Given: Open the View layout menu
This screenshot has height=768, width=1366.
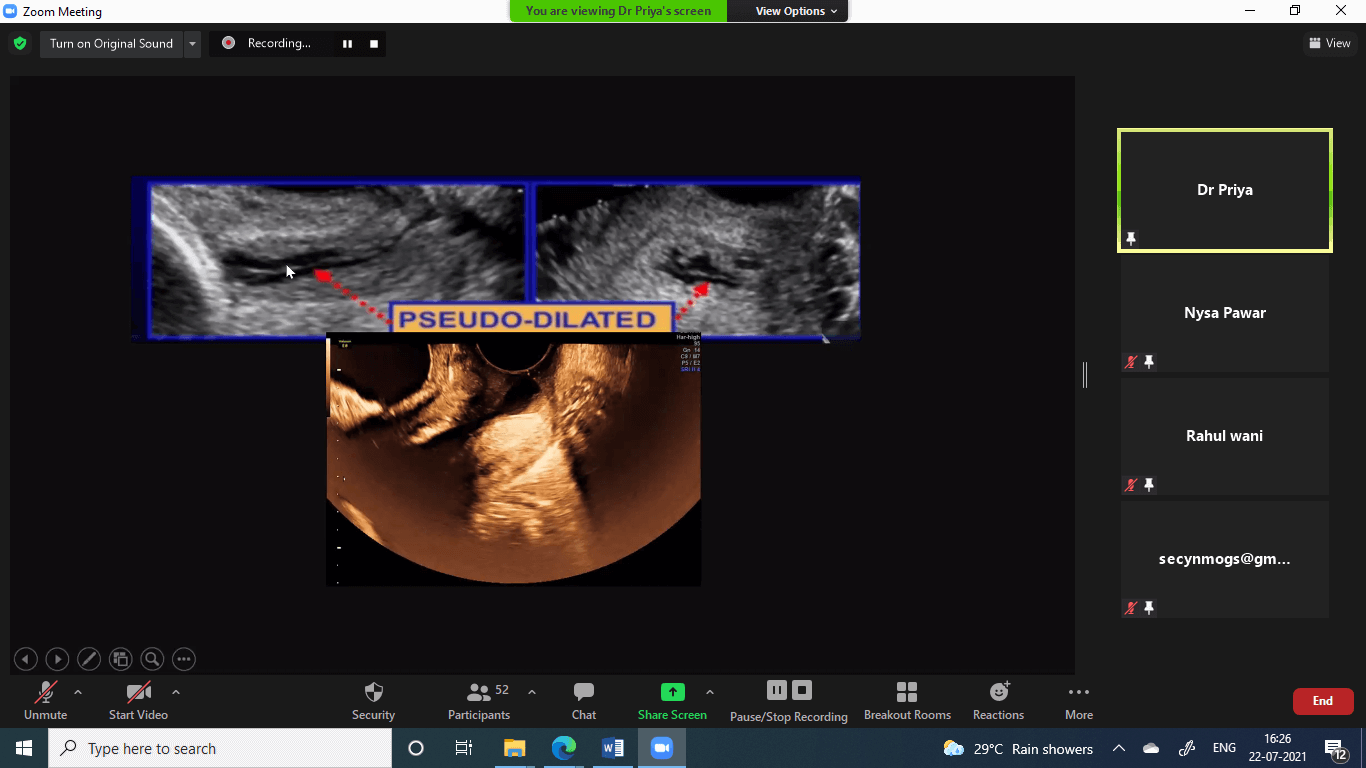Looking at the screenshot, I should tap(1329, 43).
